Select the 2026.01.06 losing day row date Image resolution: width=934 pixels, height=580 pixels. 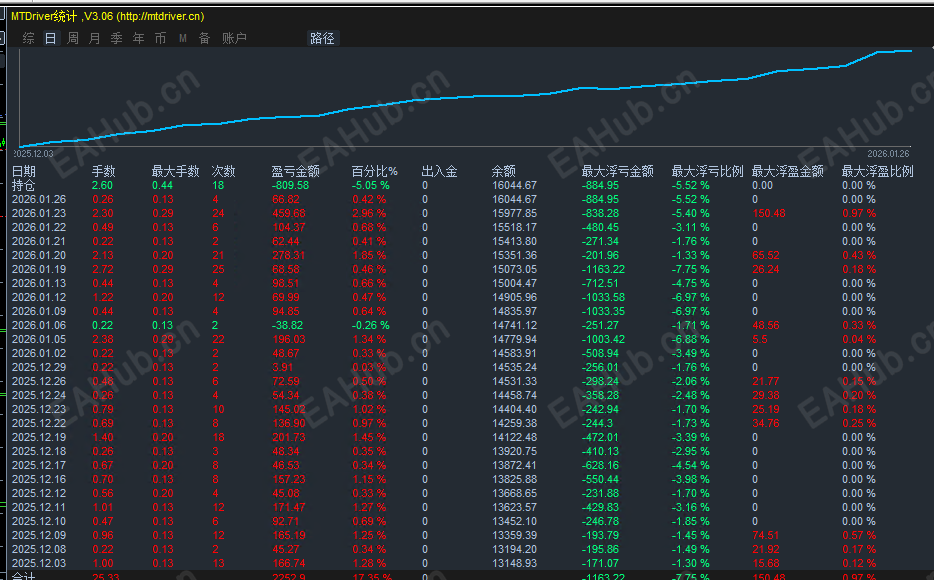click(x=39, y=325)
